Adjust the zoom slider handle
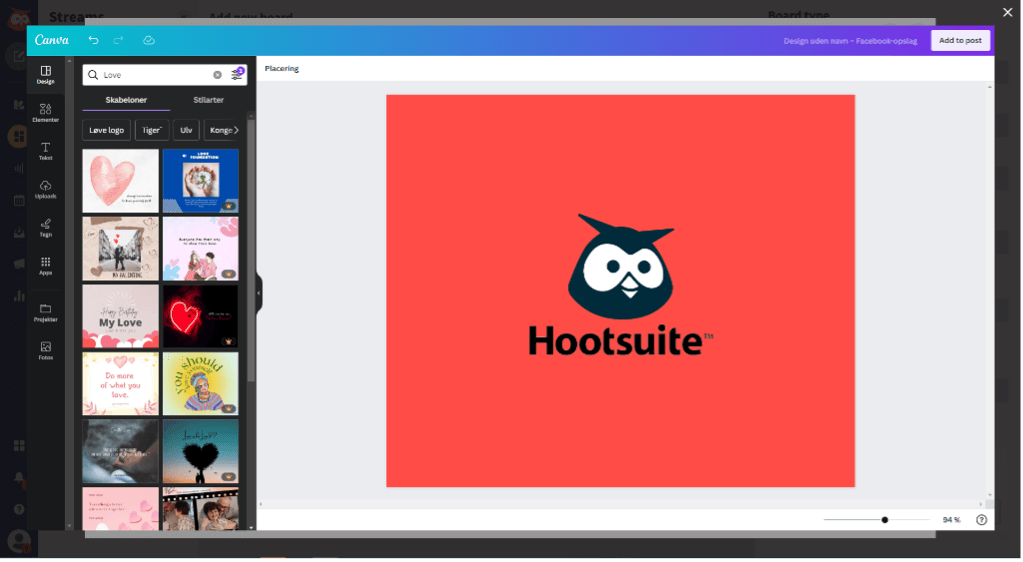This screenshot has width=1023, height=562. tap(885, 520)
